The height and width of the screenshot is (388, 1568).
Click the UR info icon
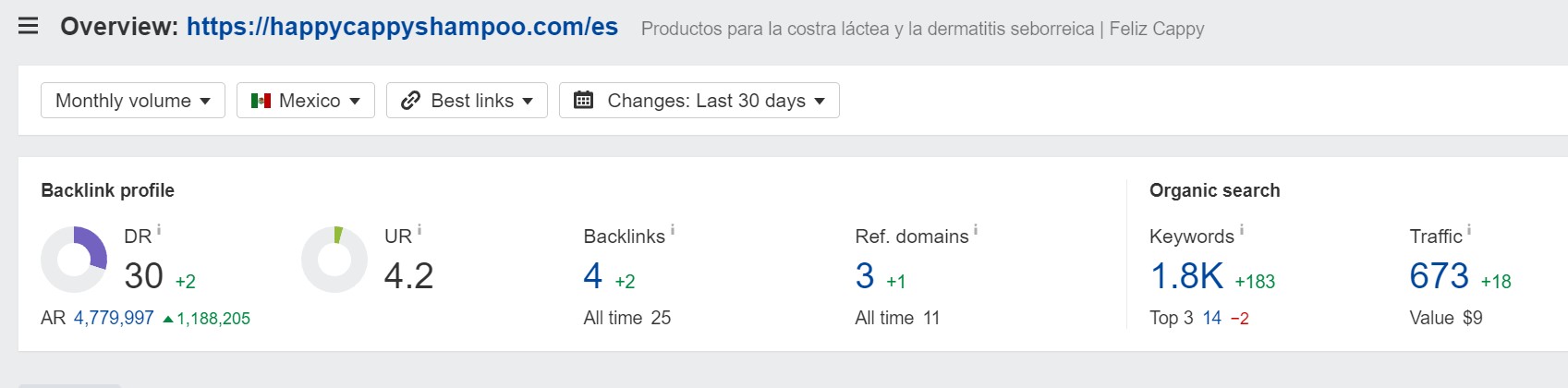coord(419,229)
